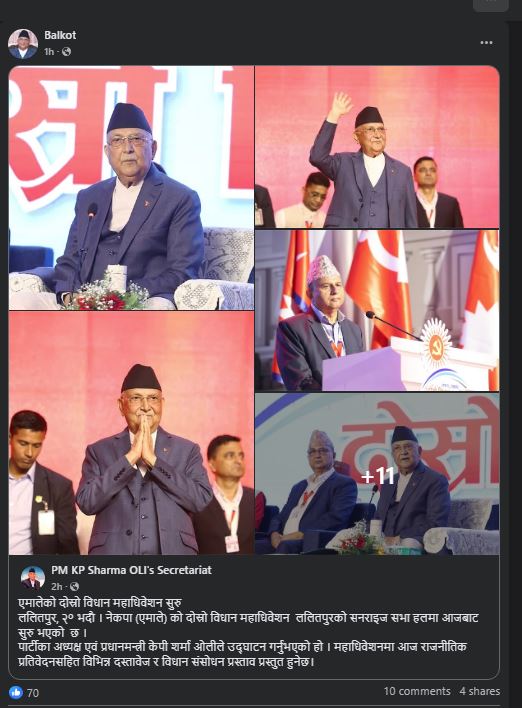Open PM KP Sharma OLI's Secretariat avatar
This screenshot has width=522, height=708.
coord(33,577)
